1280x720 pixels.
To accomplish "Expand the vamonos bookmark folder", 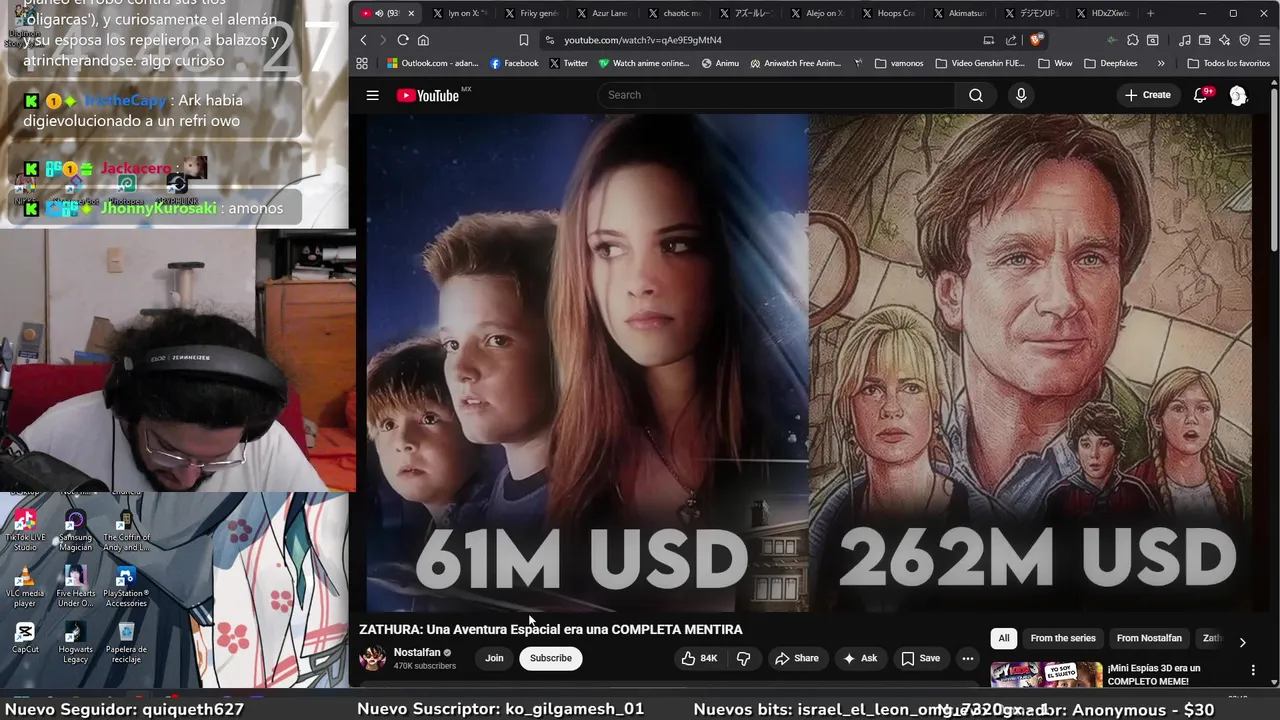I will coord(899,63).
